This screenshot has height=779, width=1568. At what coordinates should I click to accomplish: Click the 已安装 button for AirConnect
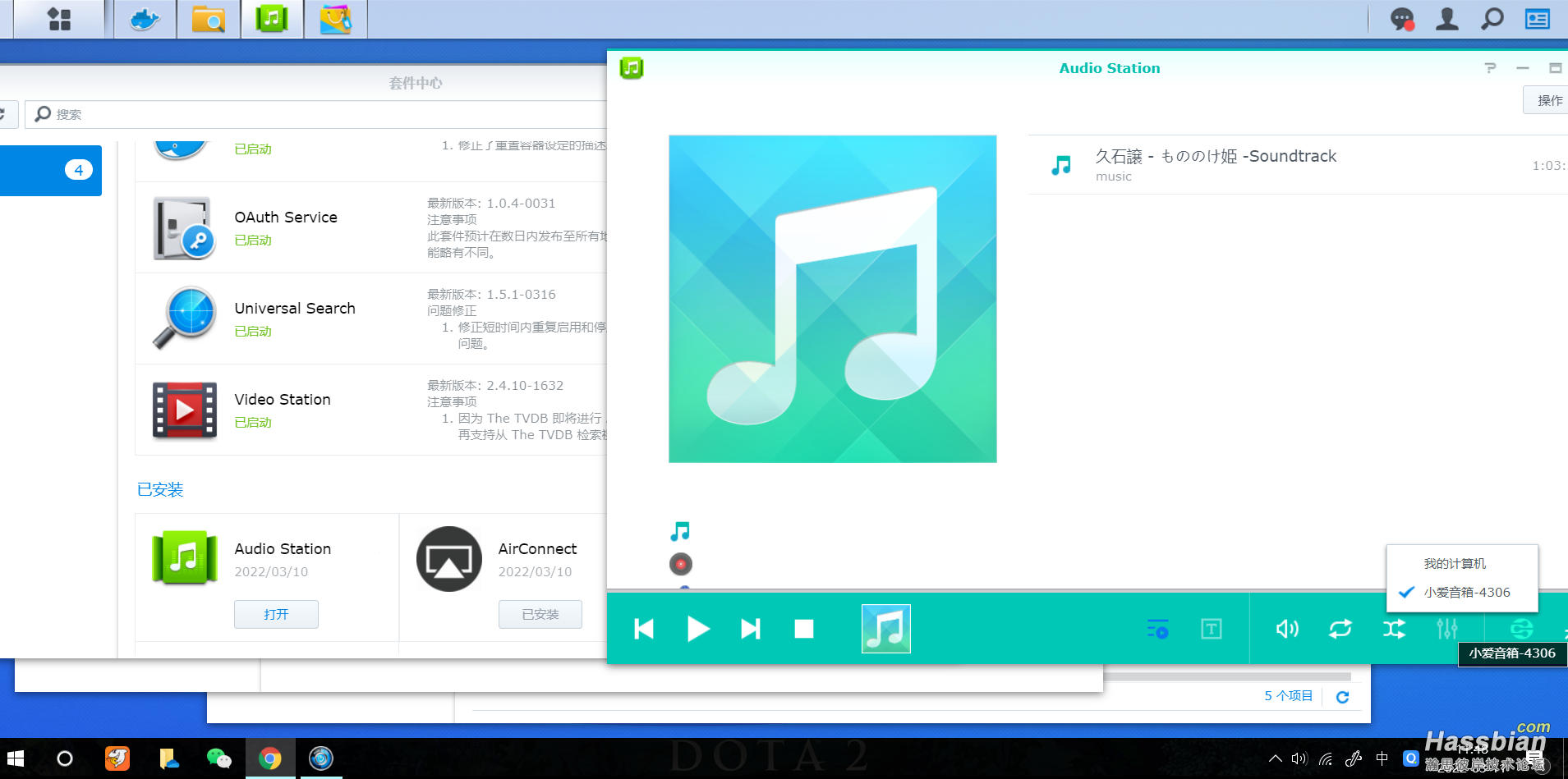point(540,614)
